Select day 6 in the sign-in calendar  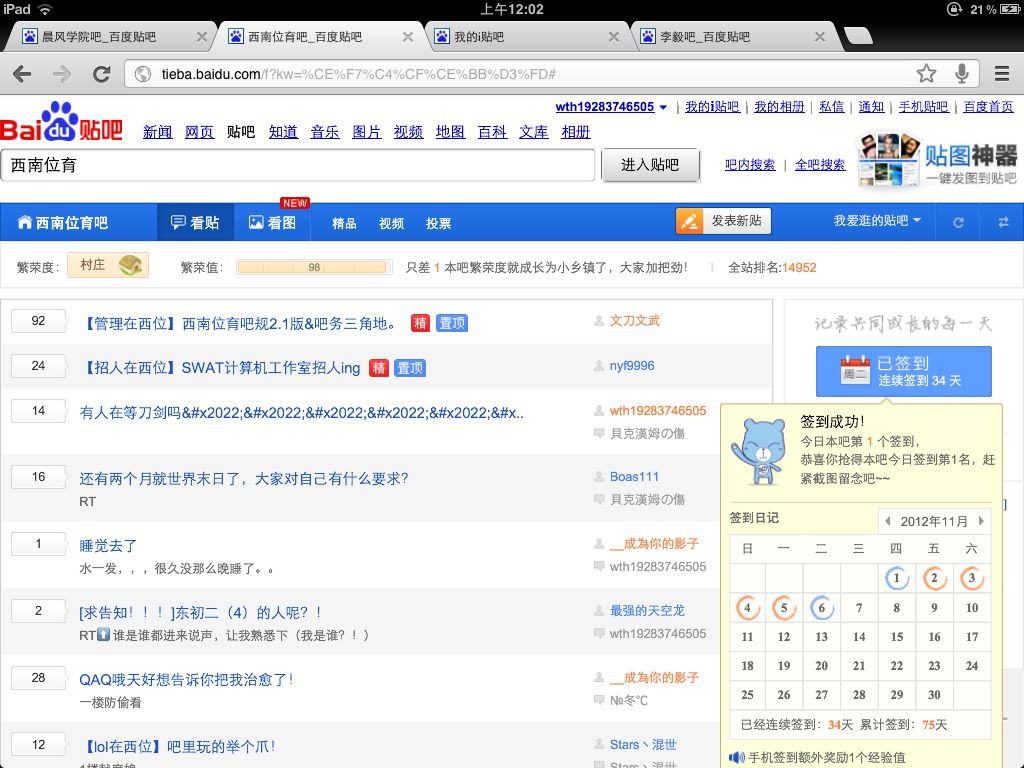point(822,608)
